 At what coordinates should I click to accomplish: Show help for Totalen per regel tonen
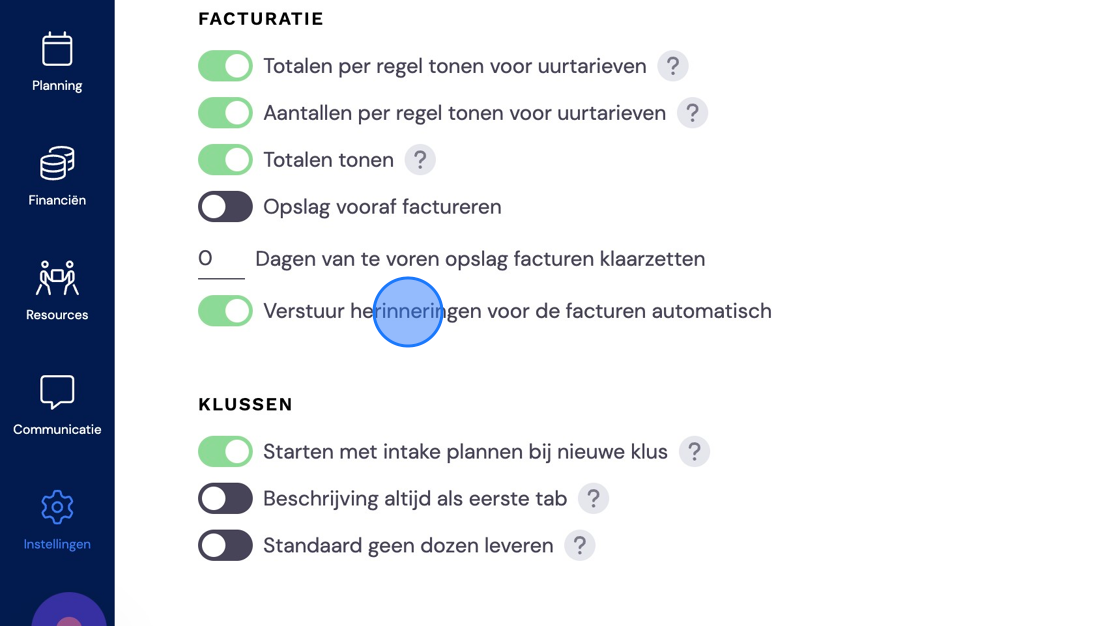pos(673,66)
